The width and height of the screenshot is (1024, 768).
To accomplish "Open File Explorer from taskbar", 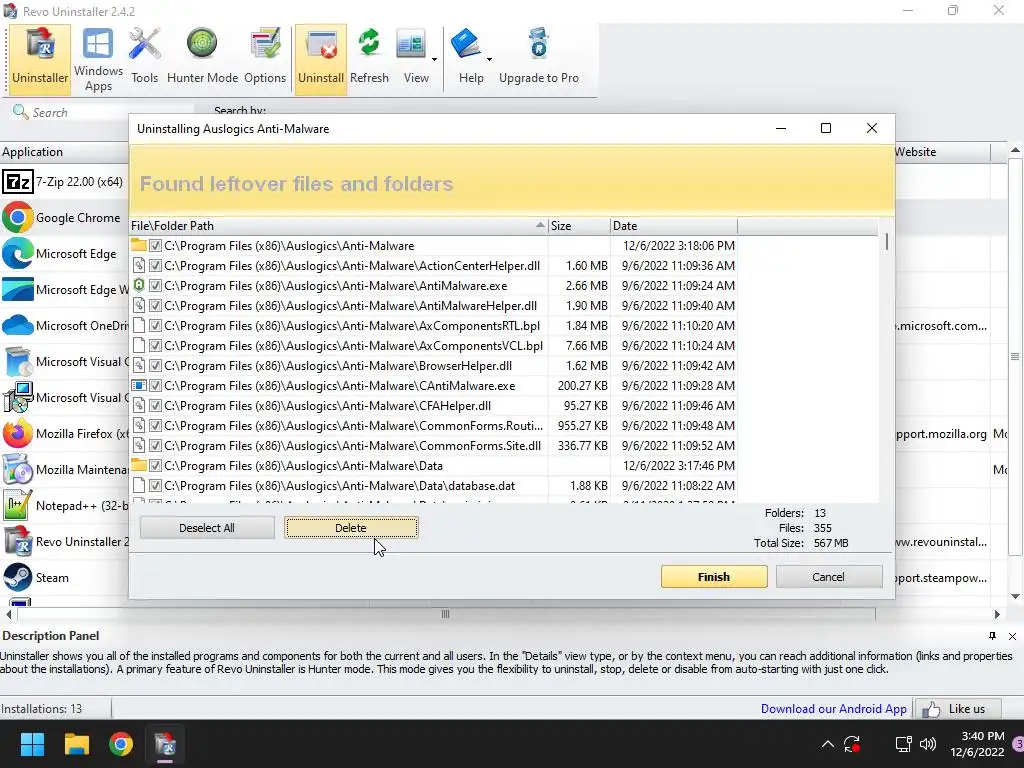I will tap(76, 744).
